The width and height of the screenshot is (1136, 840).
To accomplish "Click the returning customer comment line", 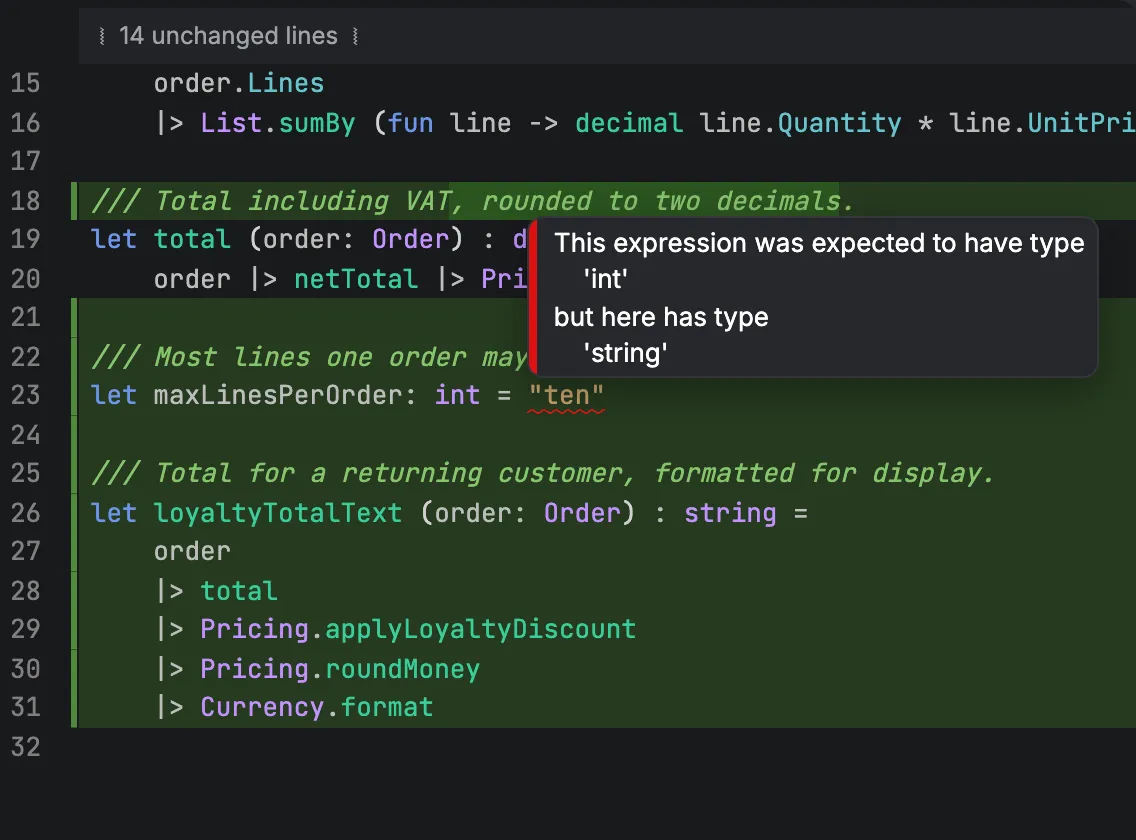I will tap(542, 473).
